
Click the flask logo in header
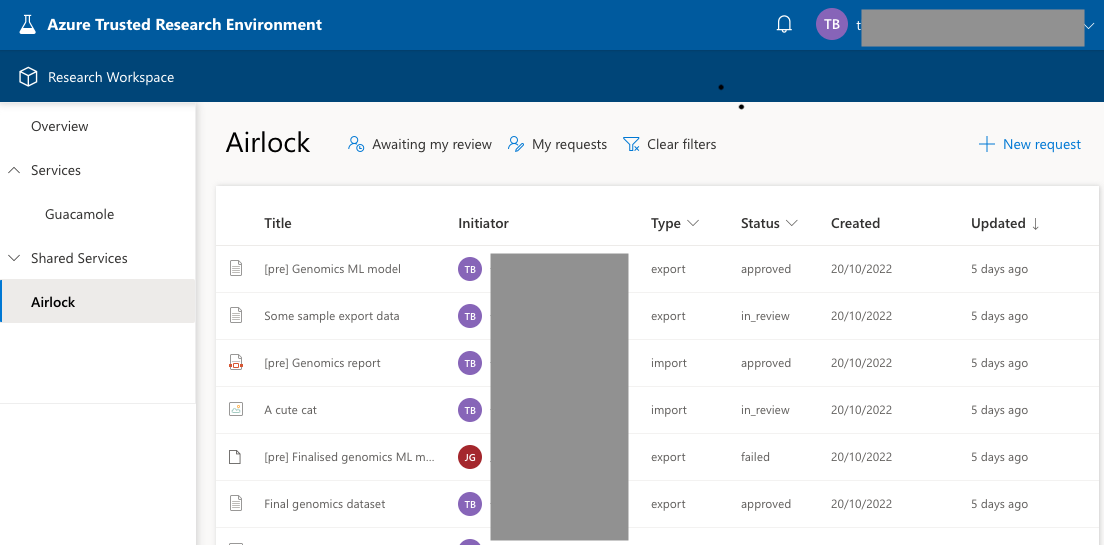tap(27, 25)
